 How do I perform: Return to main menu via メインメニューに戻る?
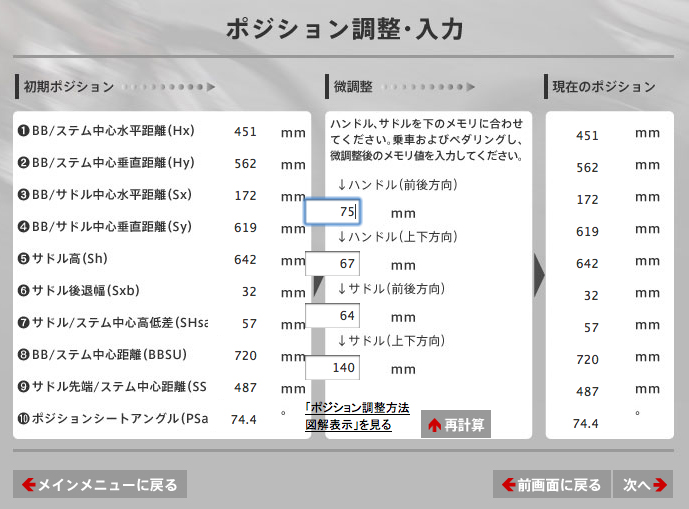(100, 484)
